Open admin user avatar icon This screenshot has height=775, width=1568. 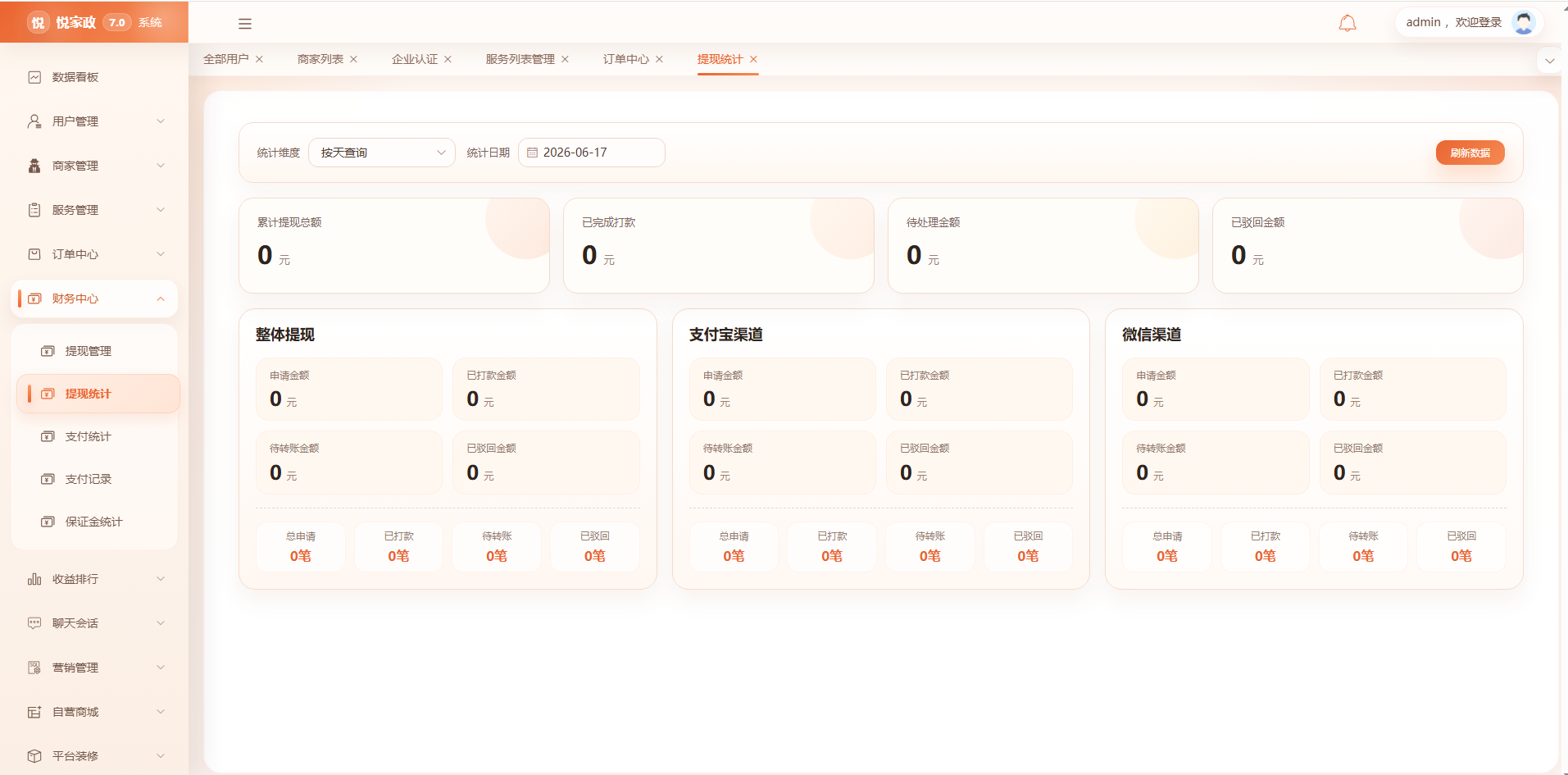(x=1524, y=23)
